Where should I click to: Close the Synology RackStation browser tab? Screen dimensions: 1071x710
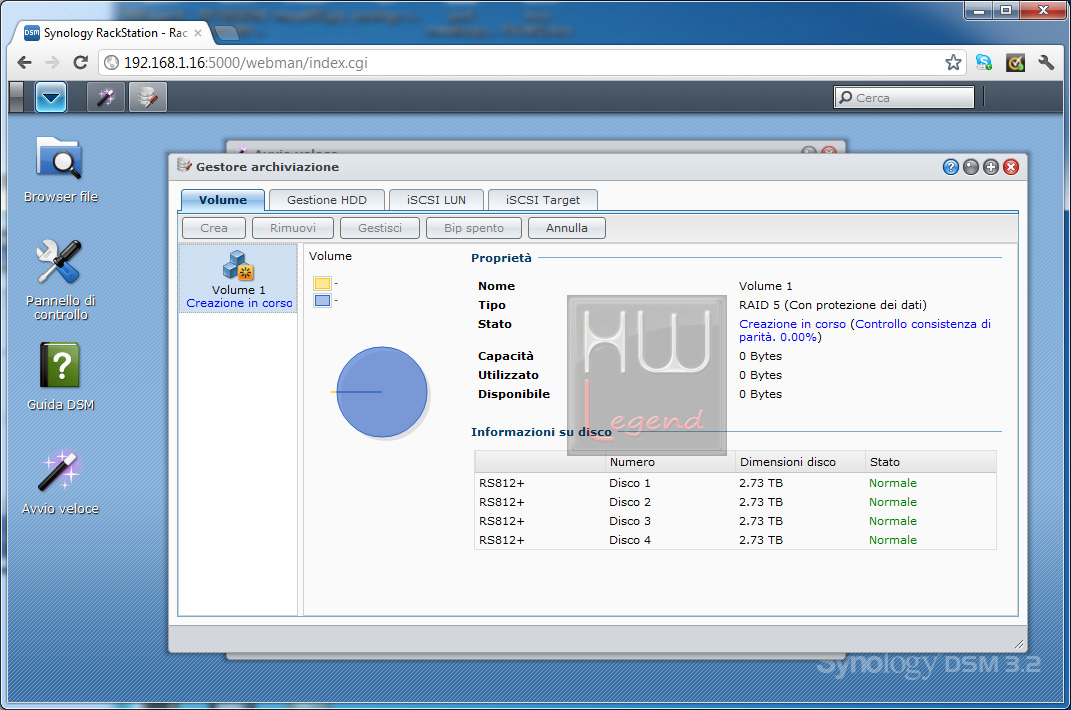[x=198, y=33]
